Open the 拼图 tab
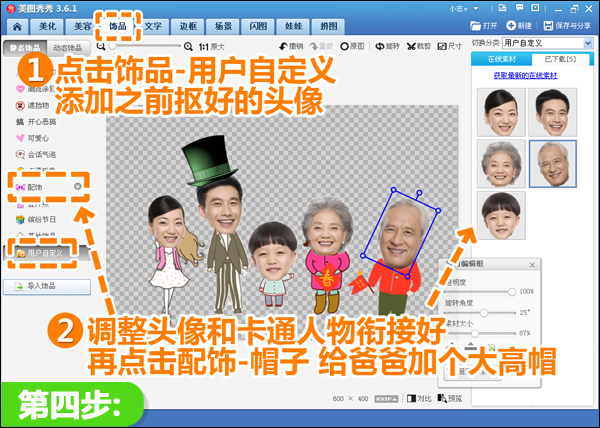 tap(329, 26)
